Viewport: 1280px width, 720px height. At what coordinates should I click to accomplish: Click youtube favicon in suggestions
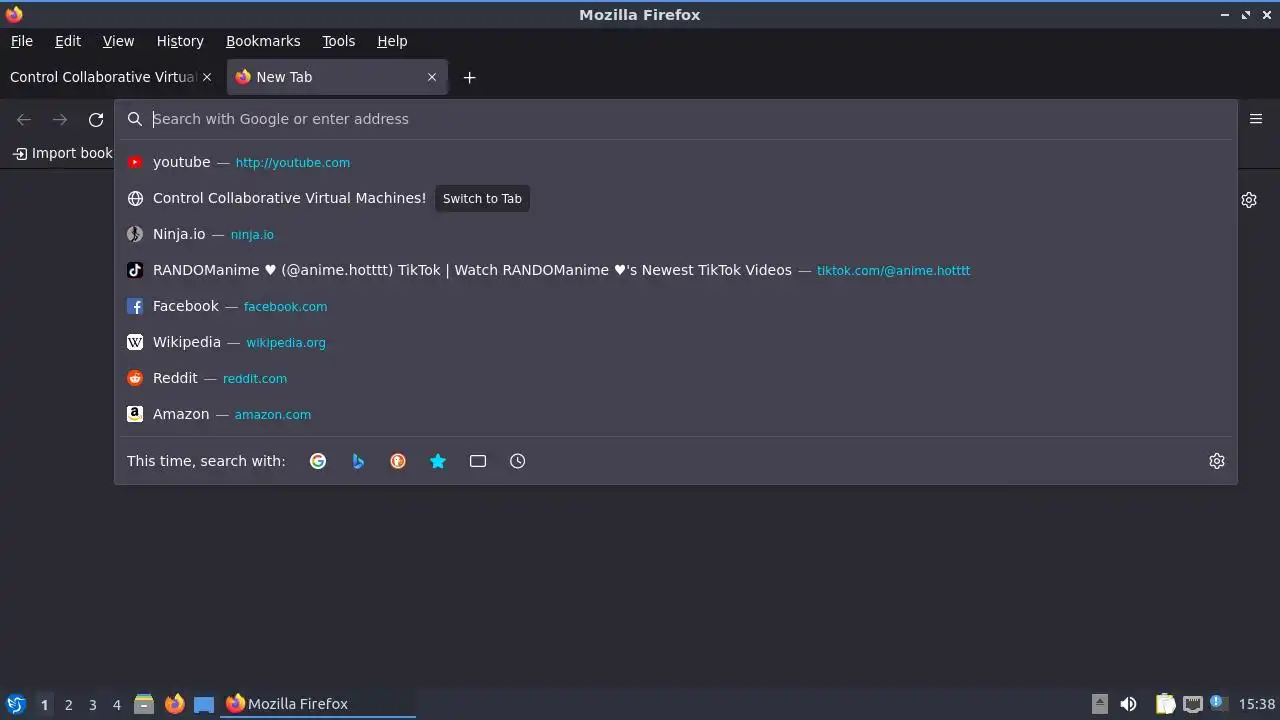click(135, 162)
